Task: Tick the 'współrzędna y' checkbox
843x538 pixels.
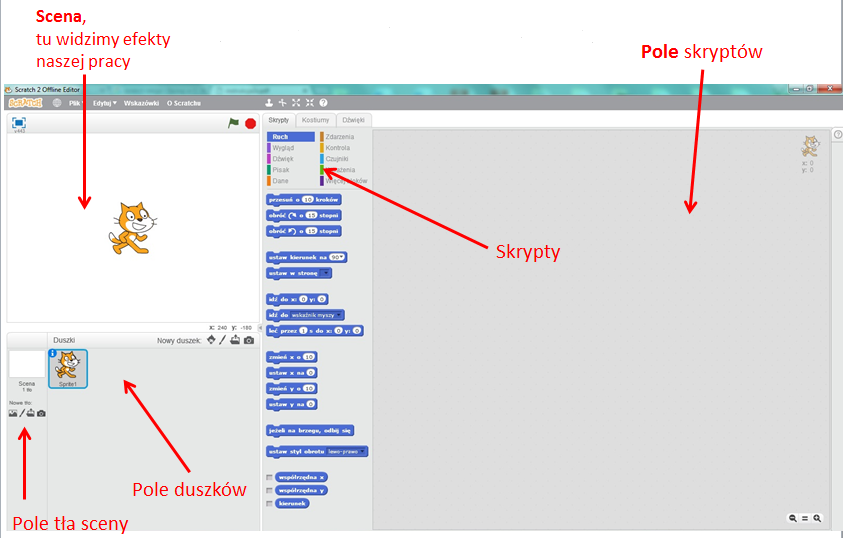Action: pyautogui.click(x=269, y=490)
